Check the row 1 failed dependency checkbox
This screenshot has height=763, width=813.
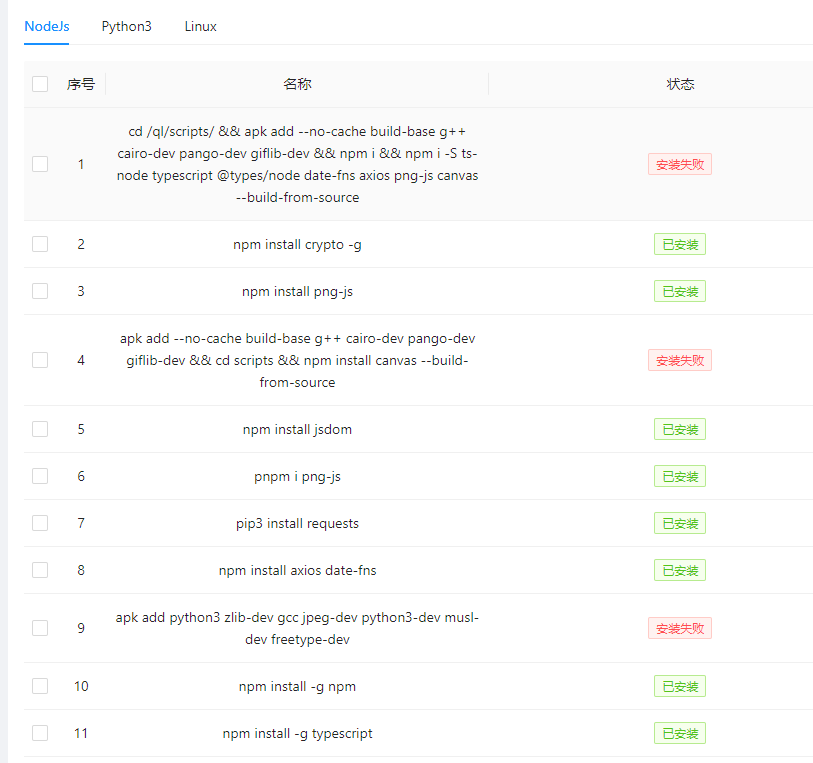40,164
